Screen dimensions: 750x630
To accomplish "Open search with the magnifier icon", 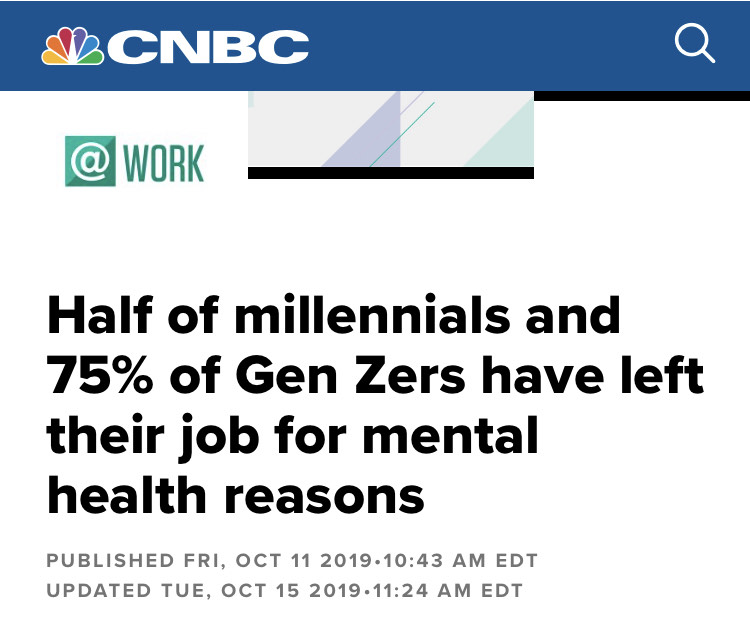I will tap(695, 44).
